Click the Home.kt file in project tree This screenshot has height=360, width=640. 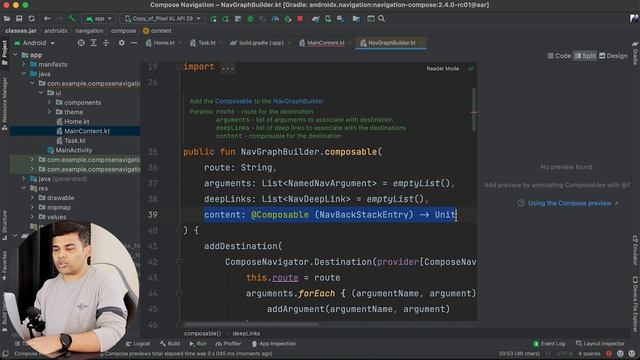pyautogui.click(x=76, y=122)
